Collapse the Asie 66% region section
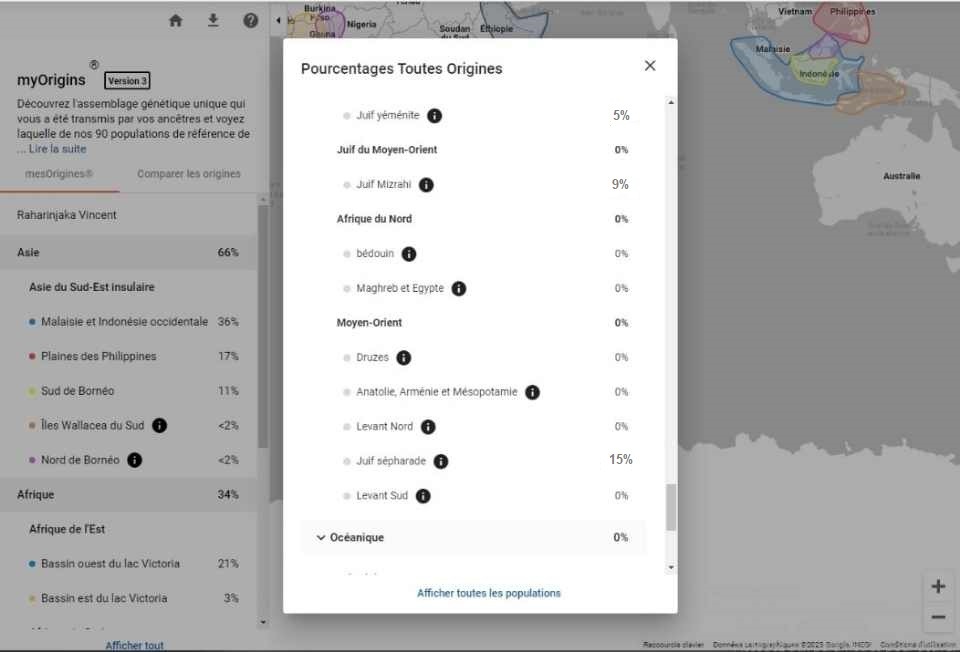960x652 pixels. 128,252
